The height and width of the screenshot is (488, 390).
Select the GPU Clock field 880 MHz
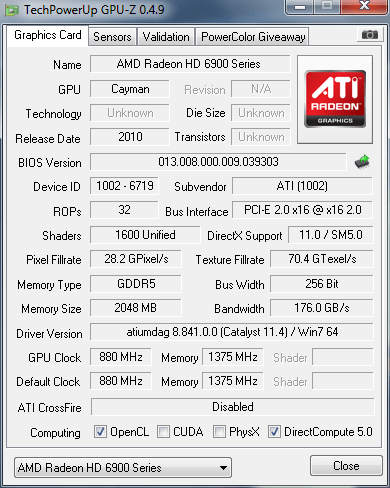click(x=121, y=357)
